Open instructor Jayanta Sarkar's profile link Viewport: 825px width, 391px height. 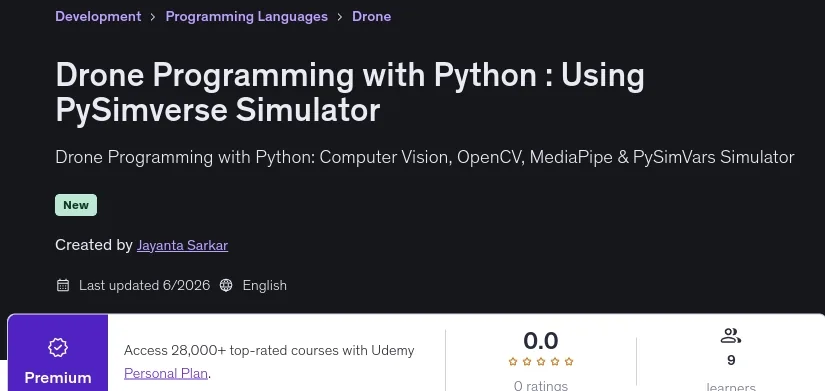182,245
